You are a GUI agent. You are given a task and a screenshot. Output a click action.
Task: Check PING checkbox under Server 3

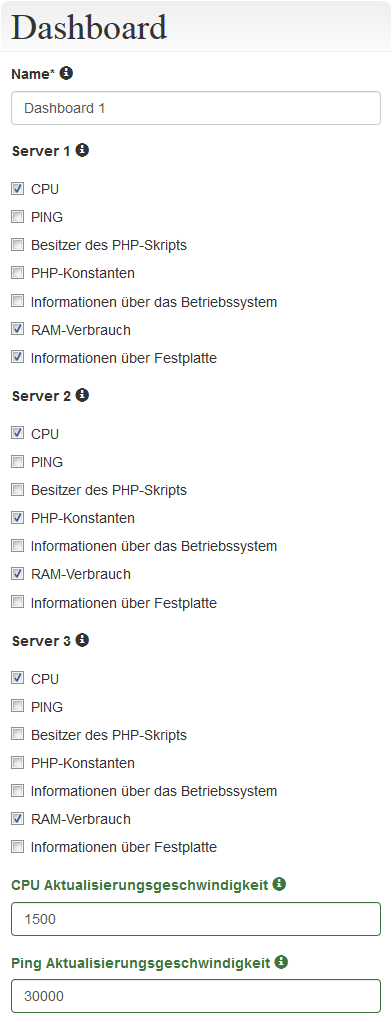[x=18, y=706]
